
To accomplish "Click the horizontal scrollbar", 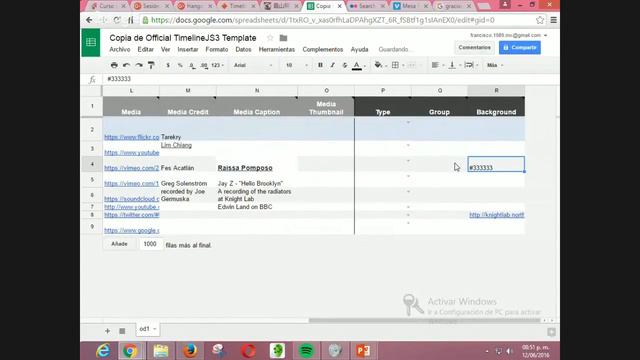I will 424,320.
